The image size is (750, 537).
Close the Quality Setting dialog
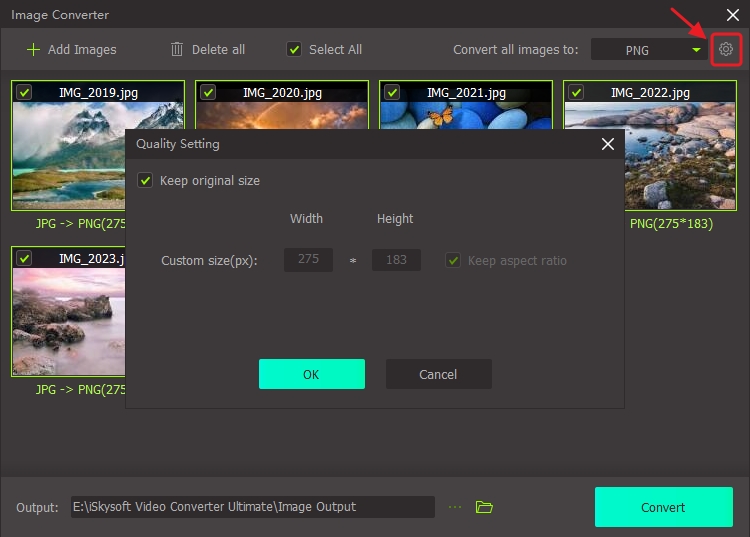pyautogui.click(x=607, y=144)
